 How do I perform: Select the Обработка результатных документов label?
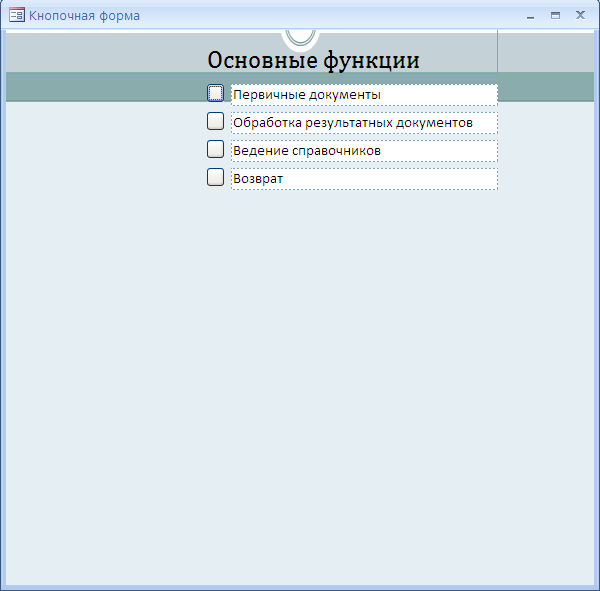pos(364,123)
